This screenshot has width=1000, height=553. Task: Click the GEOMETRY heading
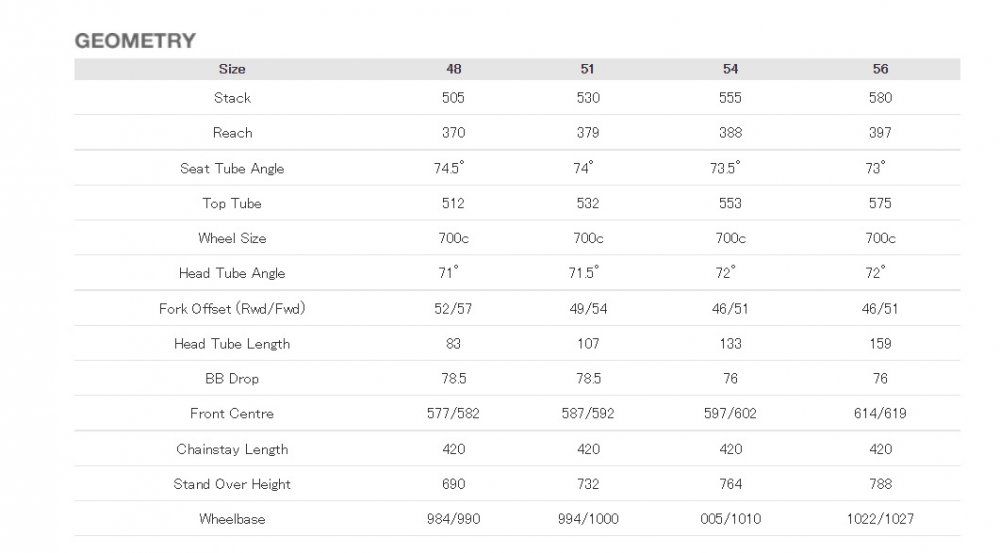tap(135, 41)
